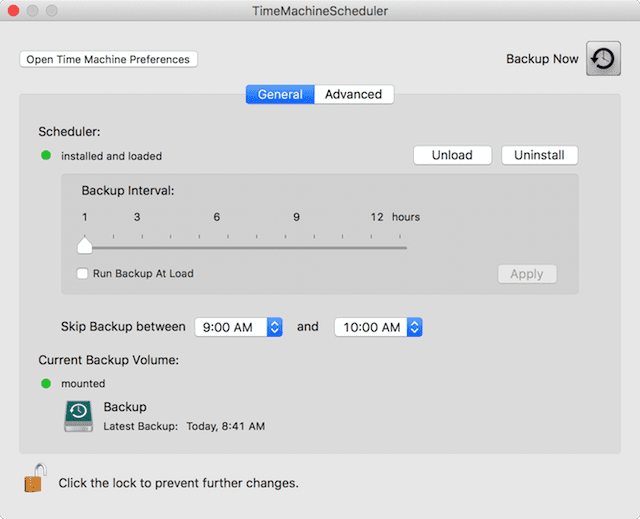Click the backup interval slider thumb
Screen dimensions: 640x519
85,245
